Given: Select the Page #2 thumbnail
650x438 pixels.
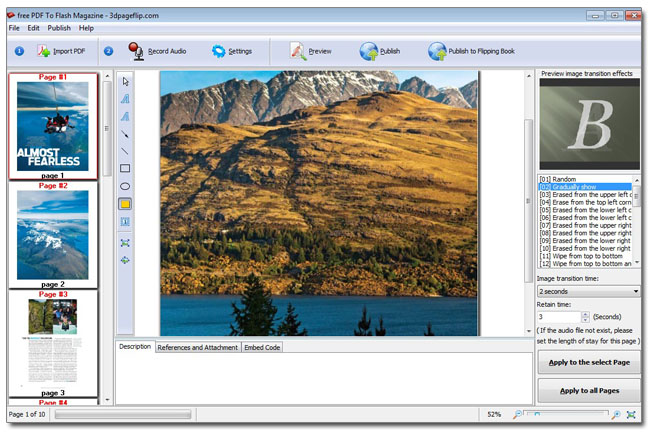Looking at the screenshot, I should tap(53, 235).
